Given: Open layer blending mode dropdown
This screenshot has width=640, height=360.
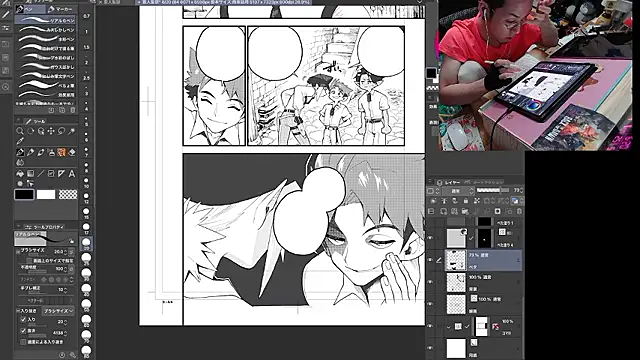Looking at the screenshot, I should [457, 191].
